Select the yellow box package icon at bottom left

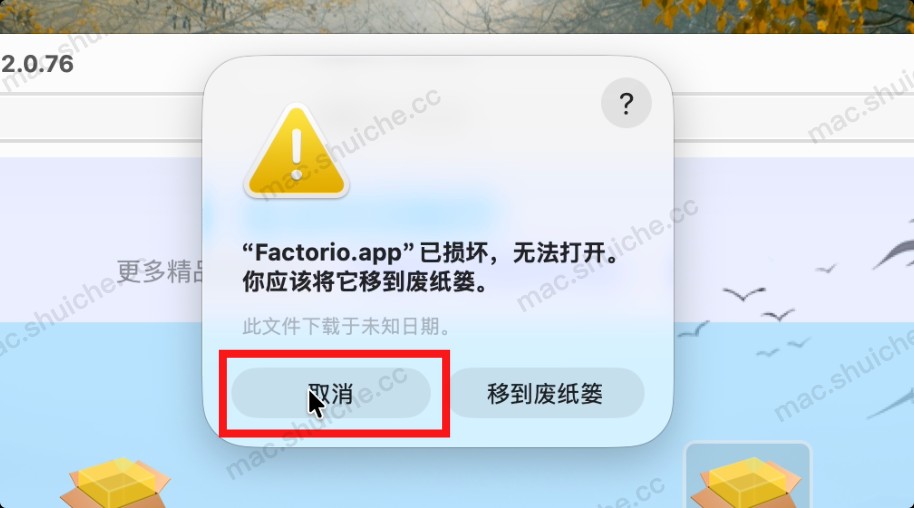click(x=116, y=482)
